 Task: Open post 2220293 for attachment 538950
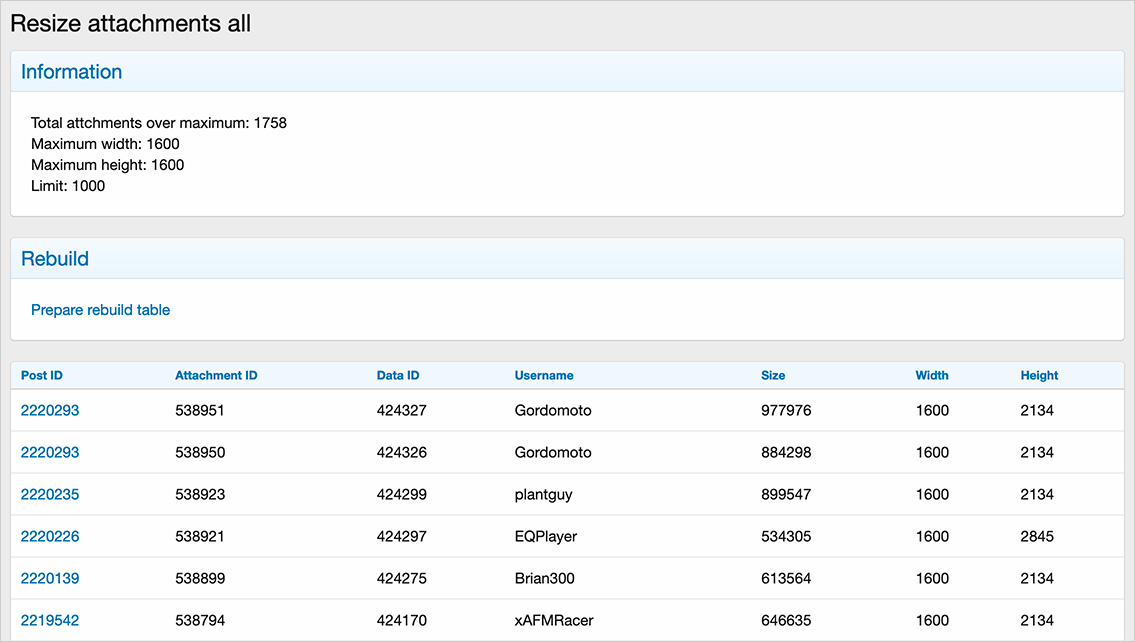[50, 452]
